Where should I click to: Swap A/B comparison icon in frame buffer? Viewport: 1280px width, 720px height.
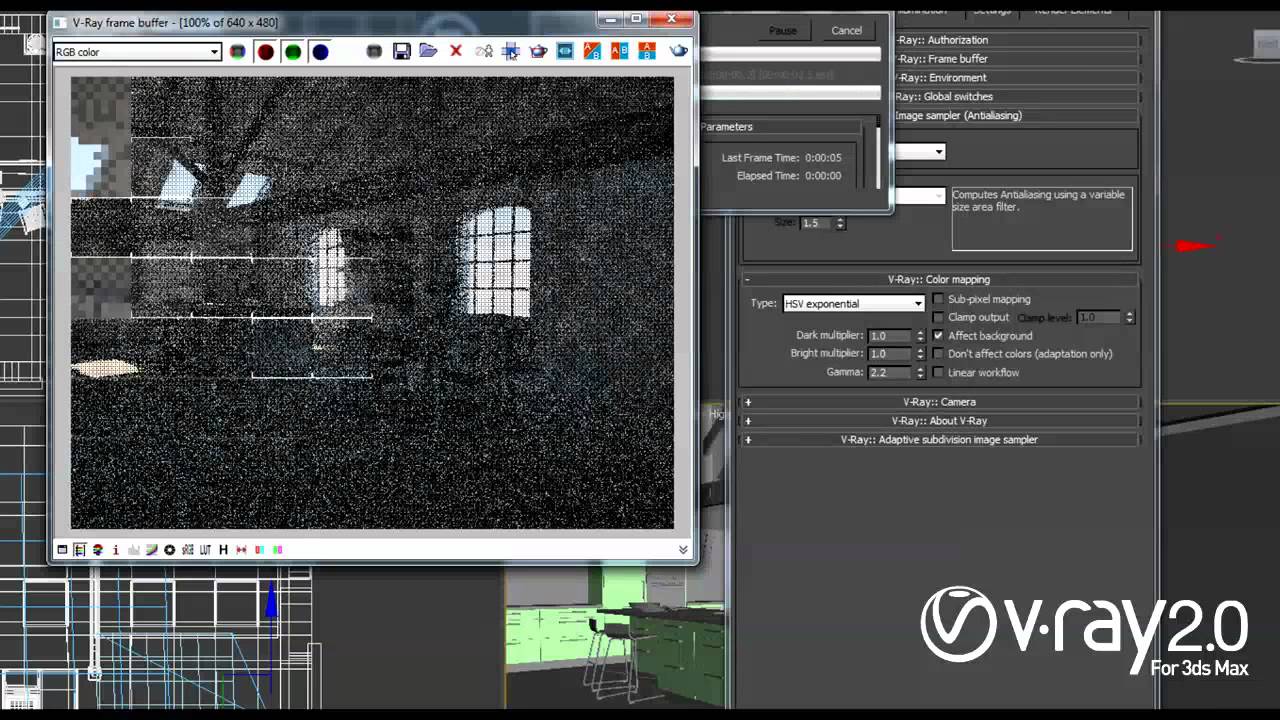tap(592, 51)
